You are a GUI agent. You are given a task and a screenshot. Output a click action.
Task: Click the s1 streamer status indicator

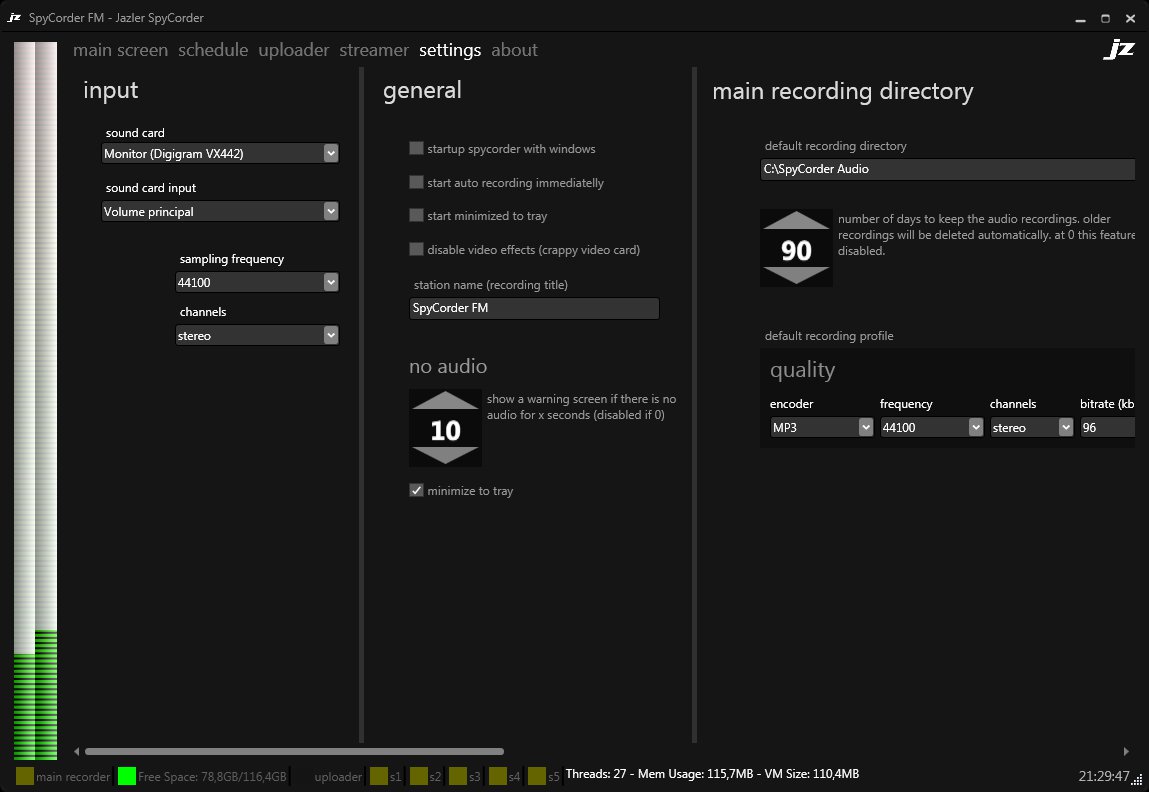tap(378, 776)
